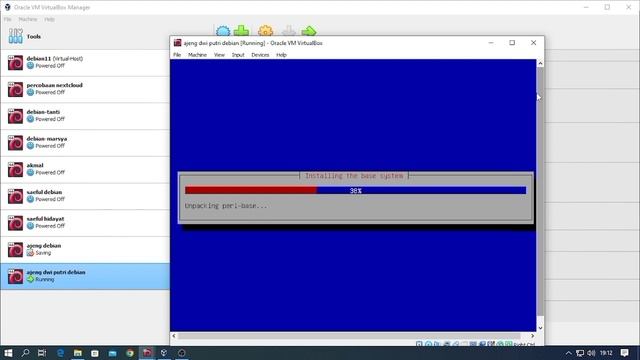Viewport: 640px width, 360px height.
Task: Click the green Show arrow toolbar icon
Action: pos(309,31)
